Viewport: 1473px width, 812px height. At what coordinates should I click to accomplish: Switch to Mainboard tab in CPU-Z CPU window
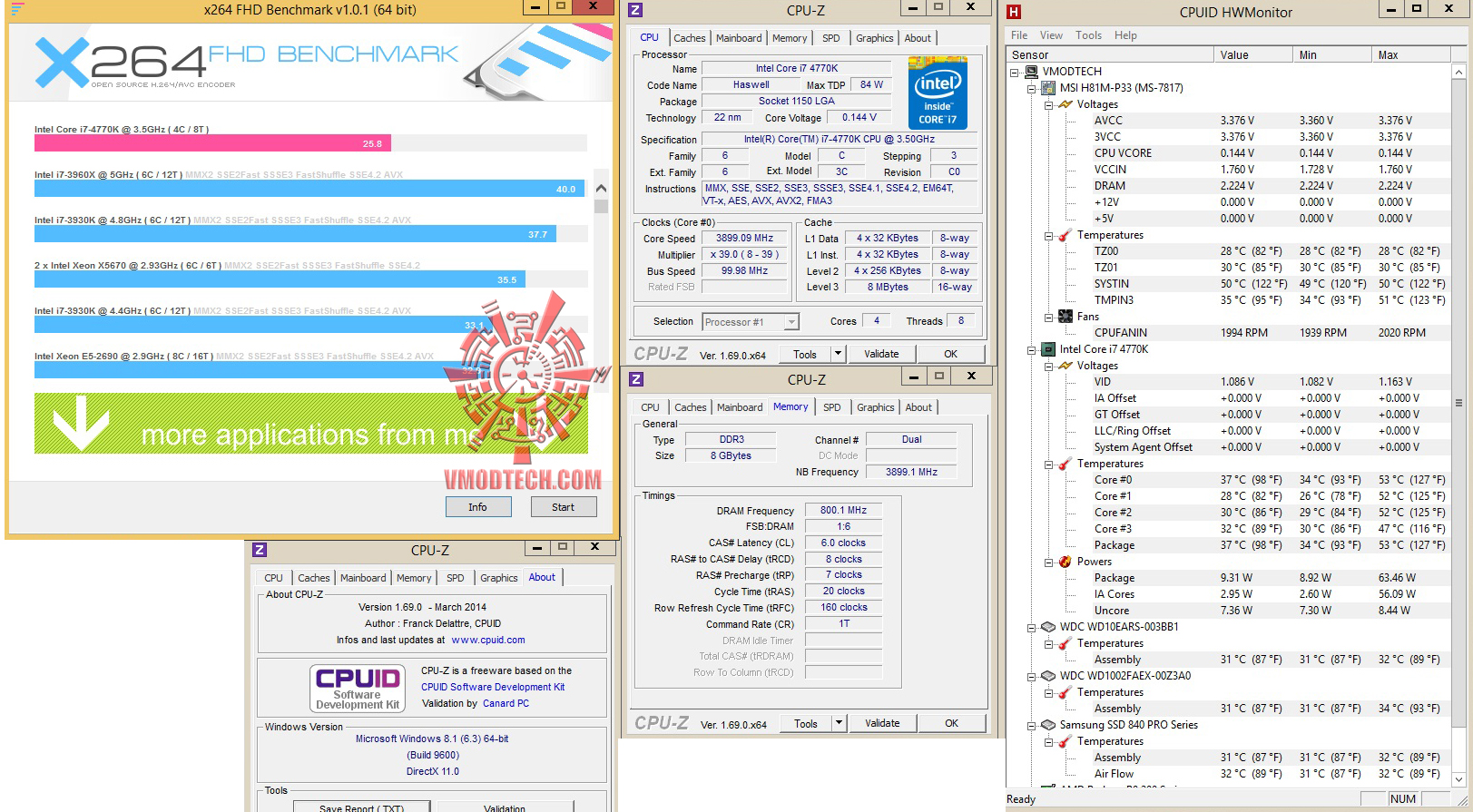(739, 38)
